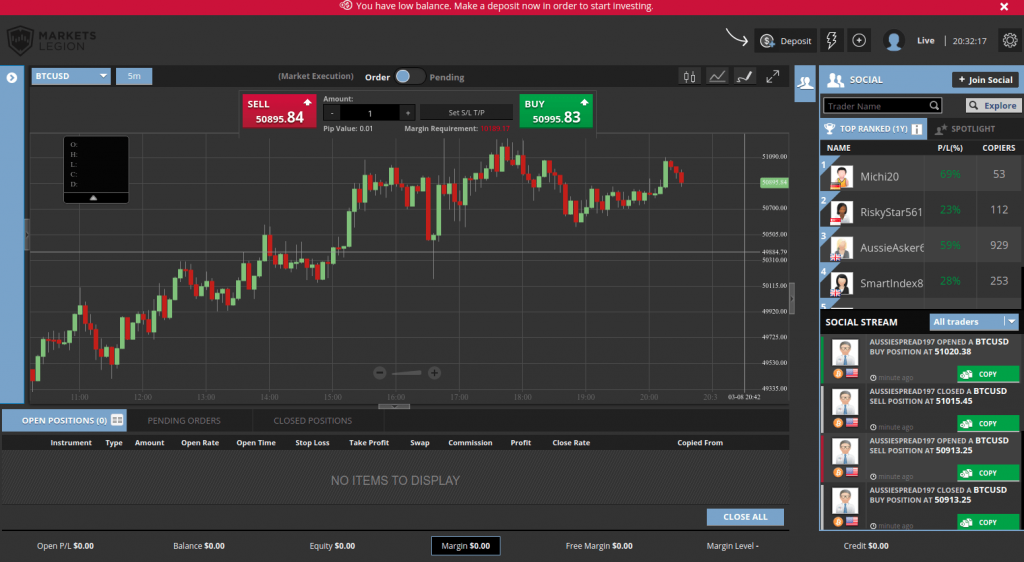
Task: Click the Trader Name search field
Action: [875, 106]
